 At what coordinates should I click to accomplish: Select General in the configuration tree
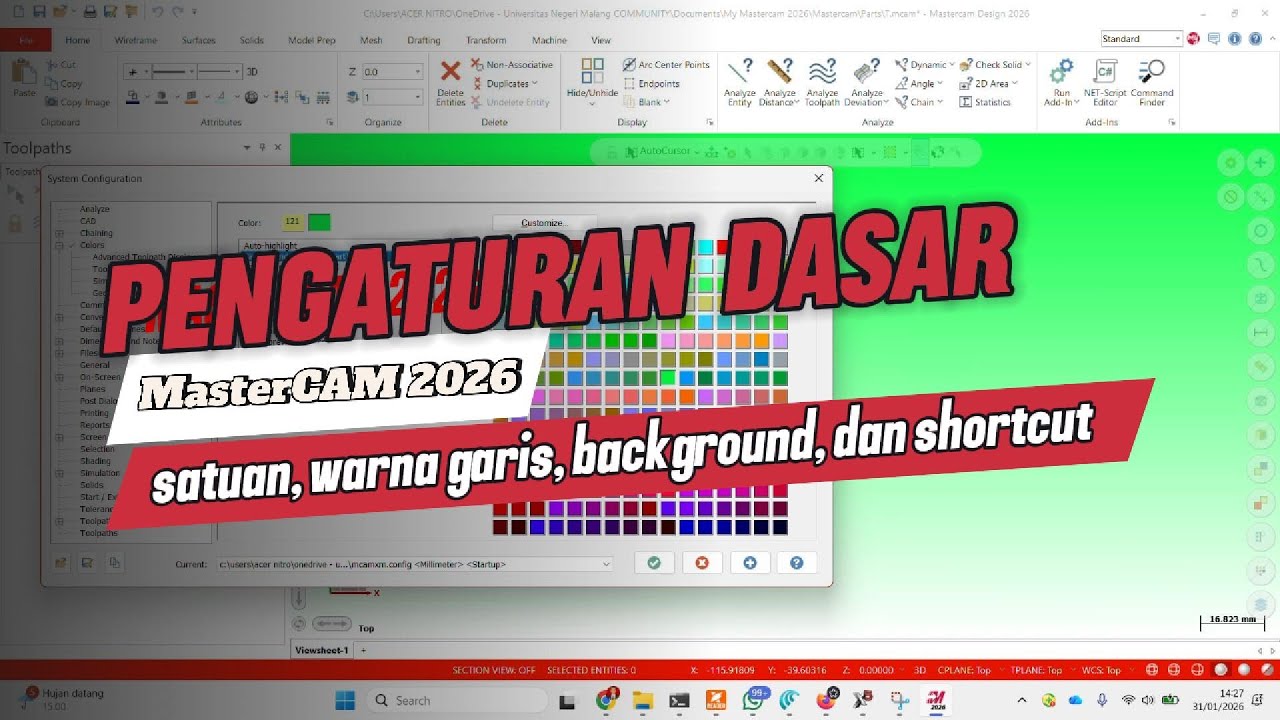94,365
